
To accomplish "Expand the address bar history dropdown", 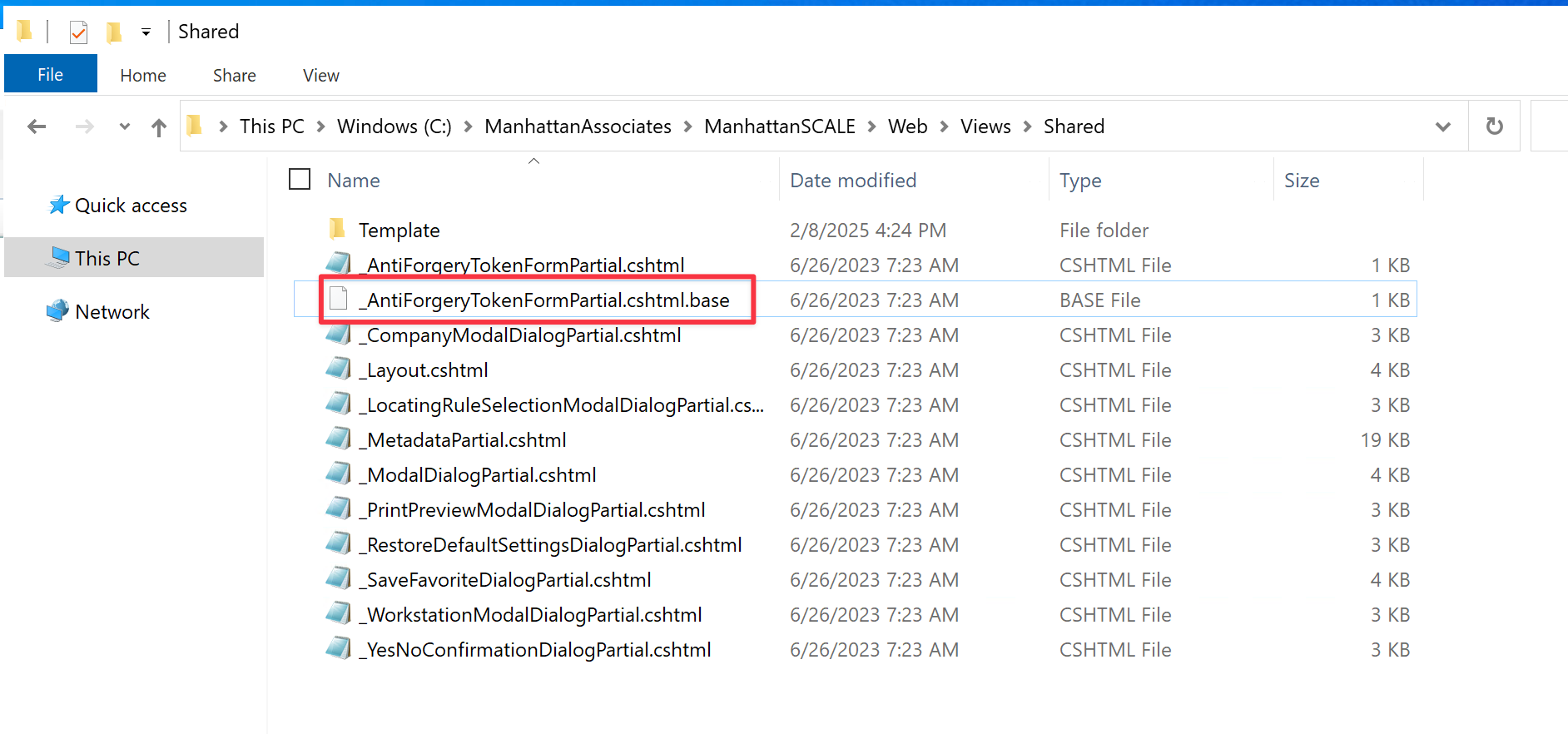I will 1442,126.
